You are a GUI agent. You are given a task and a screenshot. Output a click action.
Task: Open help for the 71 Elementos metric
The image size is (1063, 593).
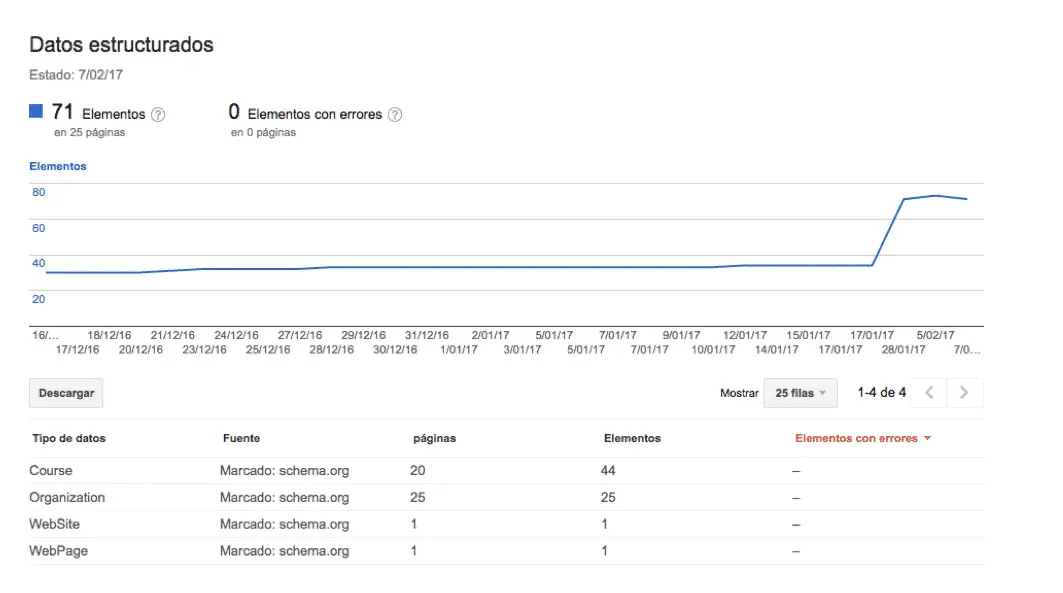pos(158,113)
